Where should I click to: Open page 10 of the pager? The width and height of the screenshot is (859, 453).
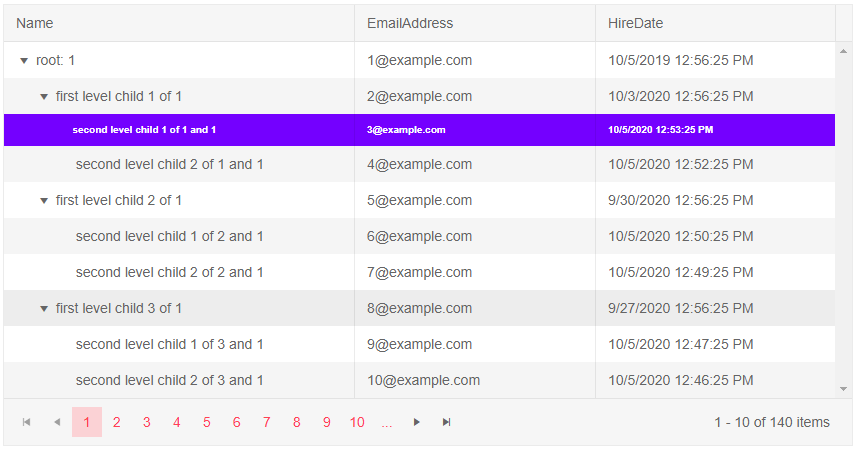357,422
